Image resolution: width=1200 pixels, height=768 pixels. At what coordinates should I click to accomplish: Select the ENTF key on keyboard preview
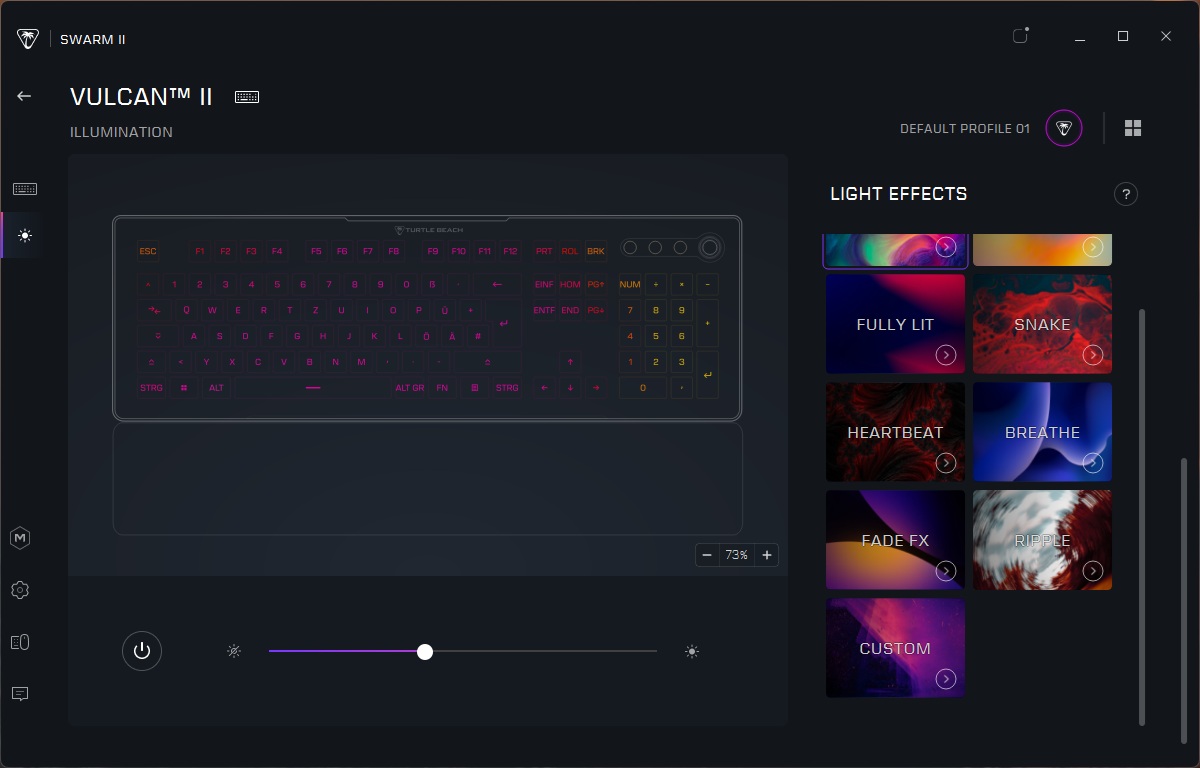[x=544, y=310]
